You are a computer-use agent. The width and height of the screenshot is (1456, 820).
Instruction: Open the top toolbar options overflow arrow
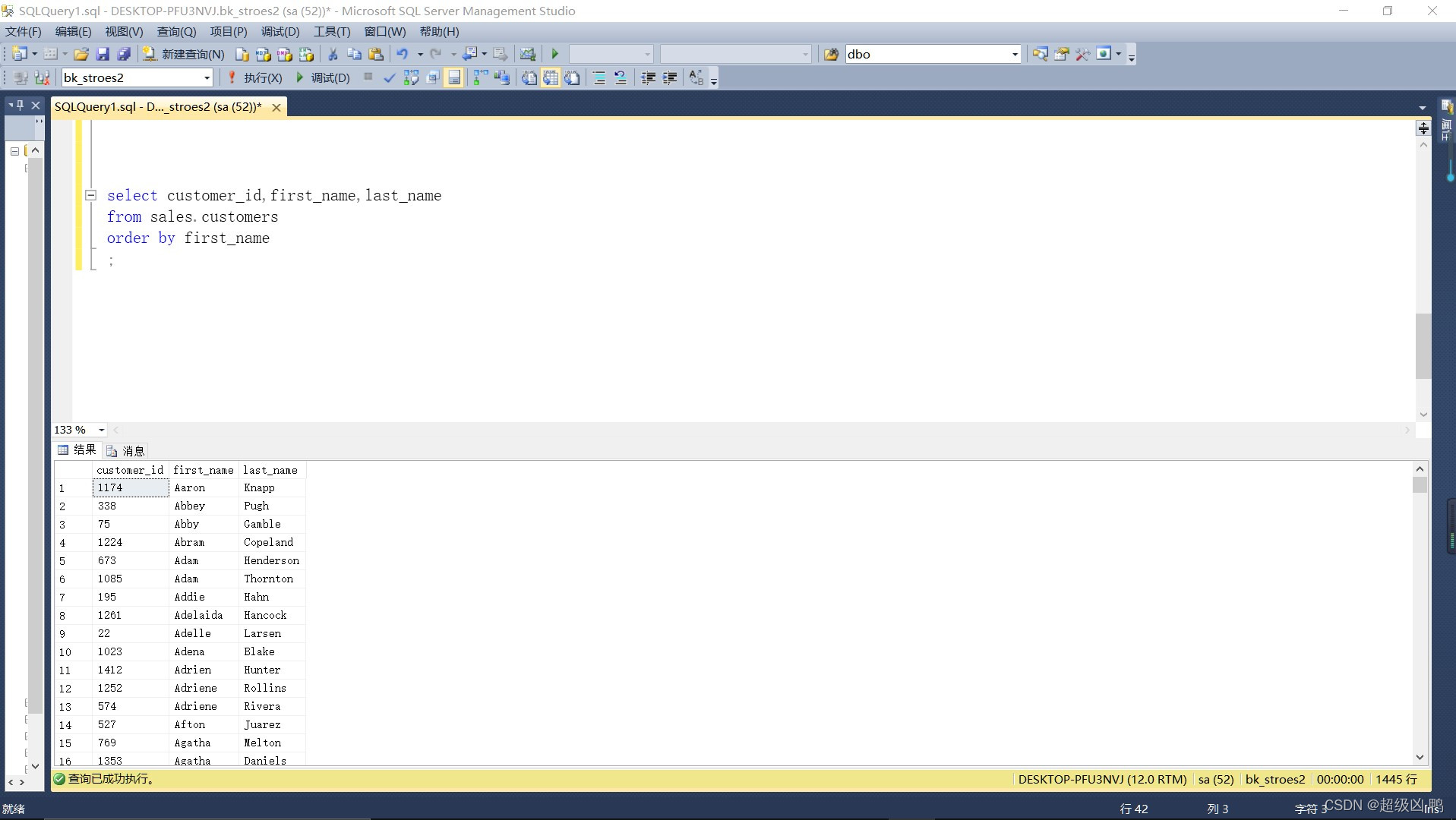(1131, 55)
